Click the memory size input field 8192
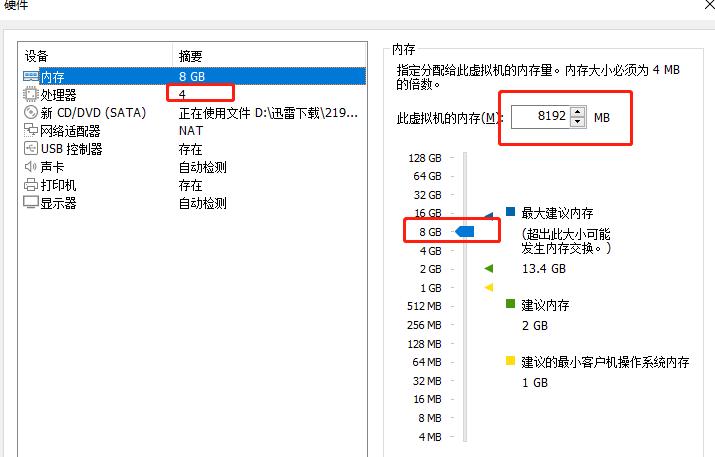This screenshot has height=457, width=715. (x=540, y=117)
